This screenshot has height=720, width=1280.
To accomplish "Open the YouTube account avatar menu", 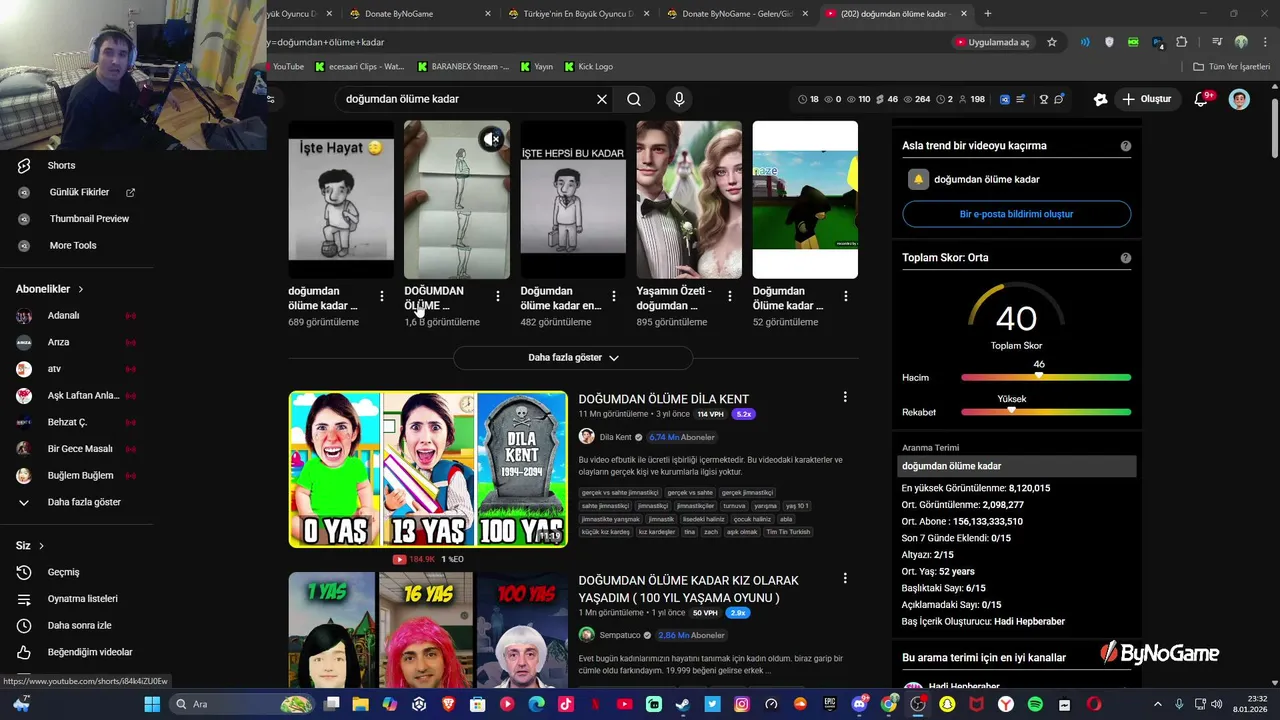I will 1239,99.
